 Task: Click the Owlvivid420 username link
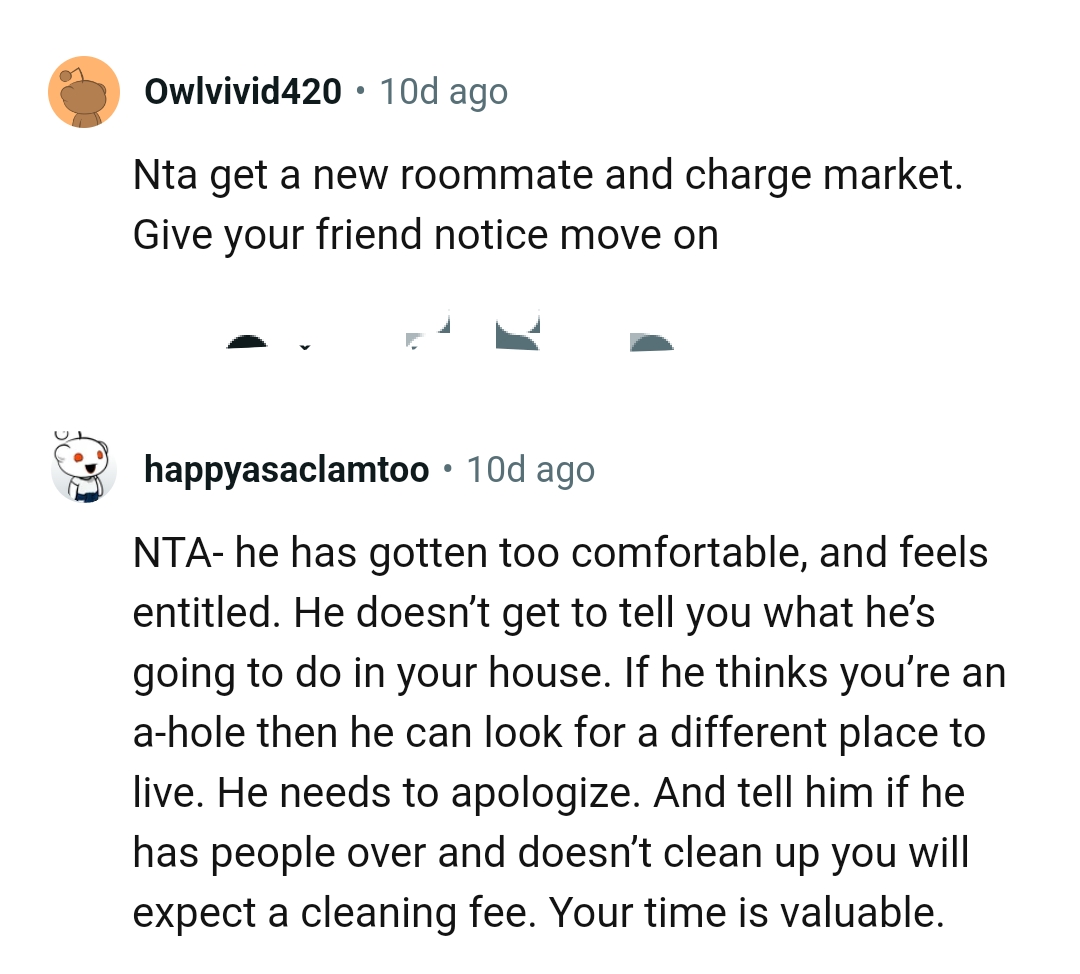242,91
